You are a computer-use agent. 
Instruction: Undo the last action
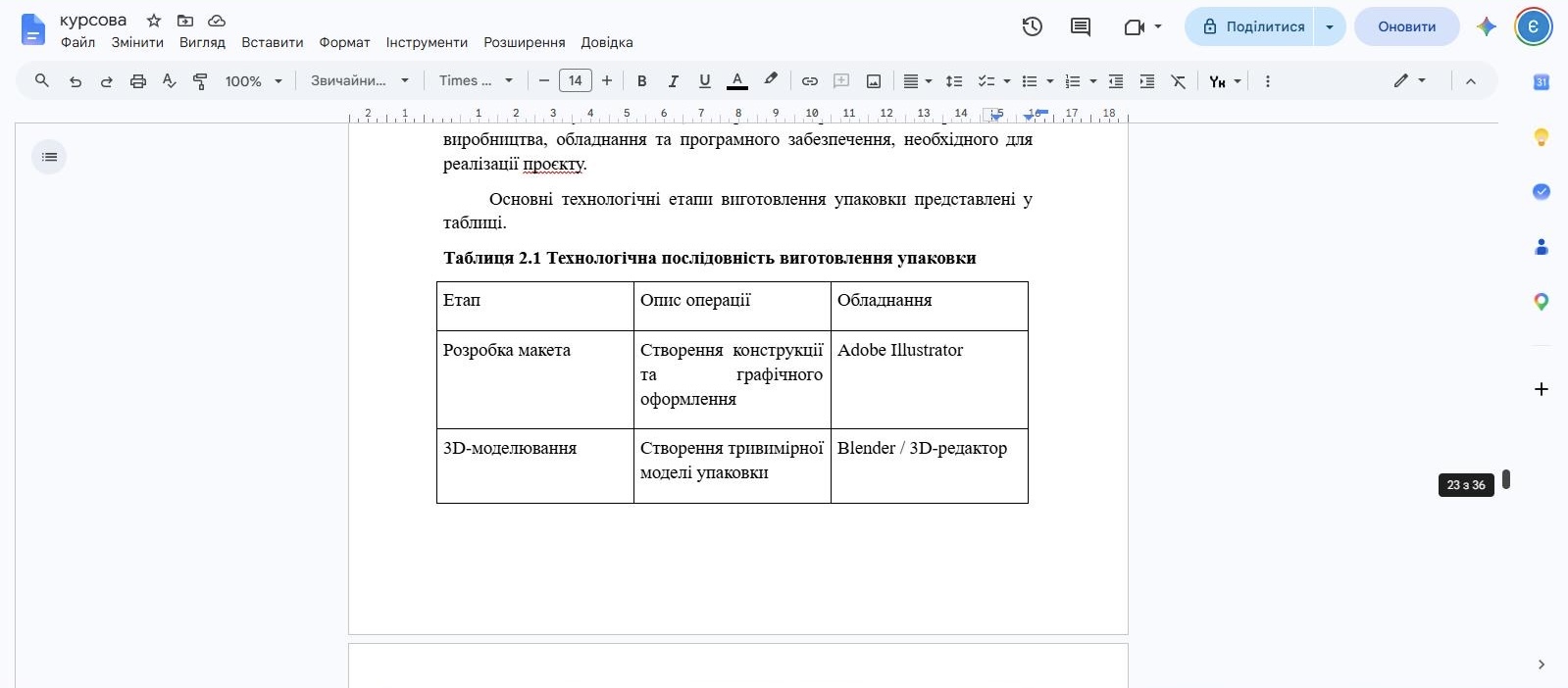click(76, 81)
